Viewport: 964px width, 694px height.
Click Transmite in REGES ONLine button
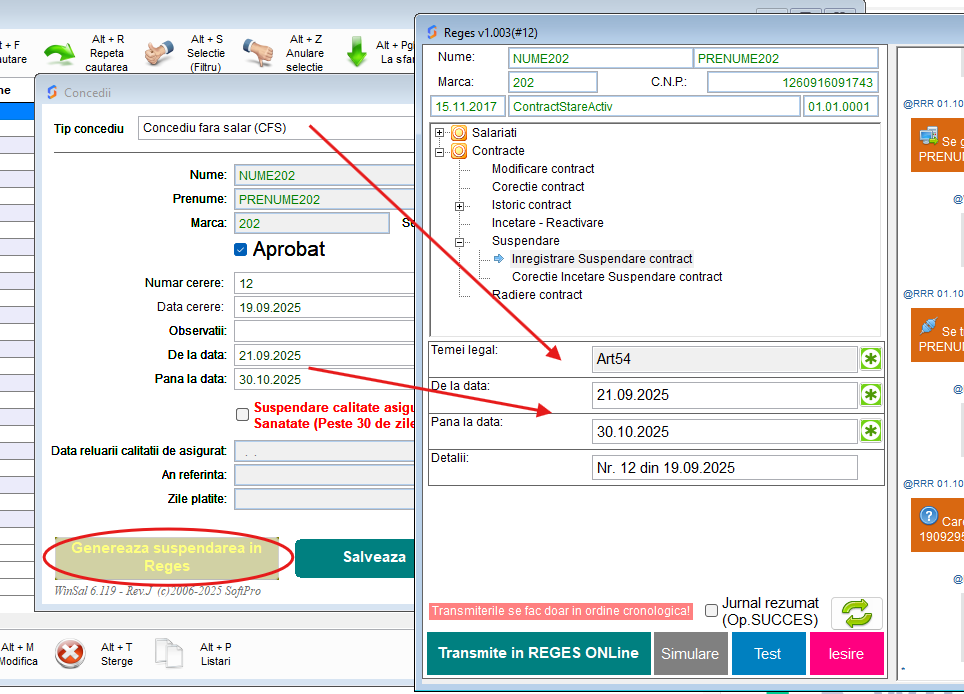pos(538,653)
